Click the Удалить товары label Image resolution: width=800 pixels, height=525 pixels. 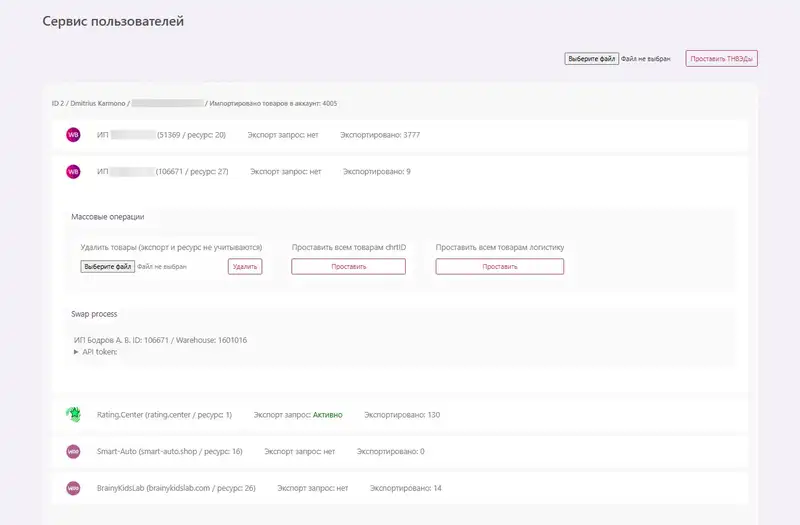coord(171,247)
